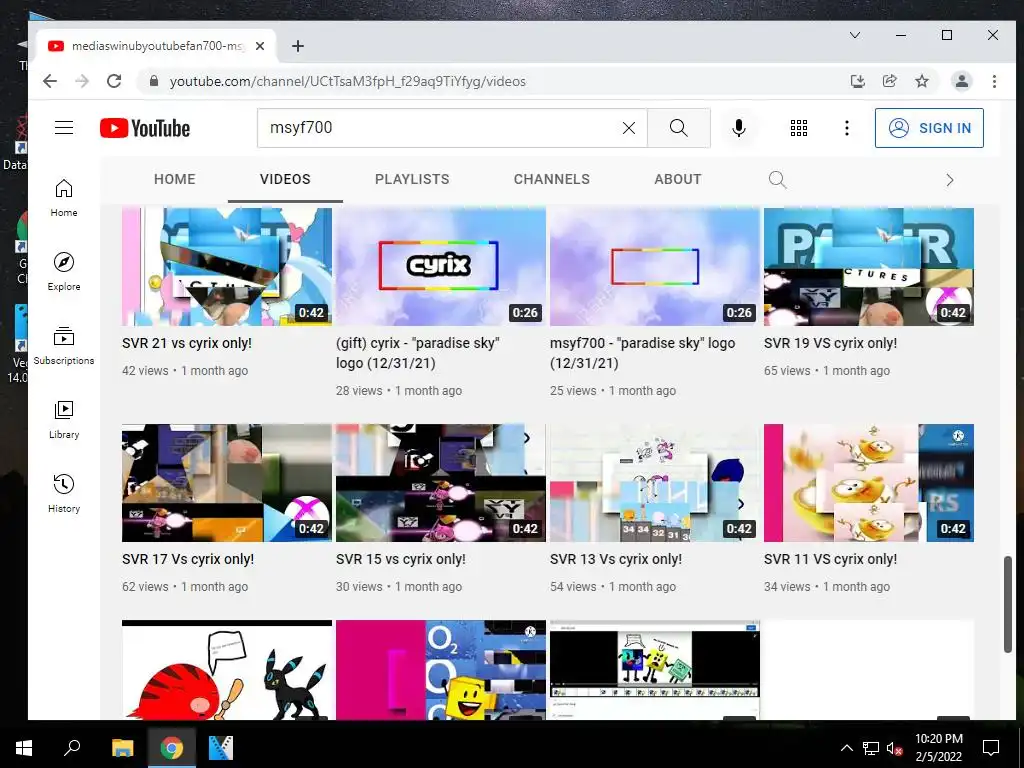This screenshot has width=1024, height=768.
Task: Install app icon in address bar
Action: coord(857,81)
